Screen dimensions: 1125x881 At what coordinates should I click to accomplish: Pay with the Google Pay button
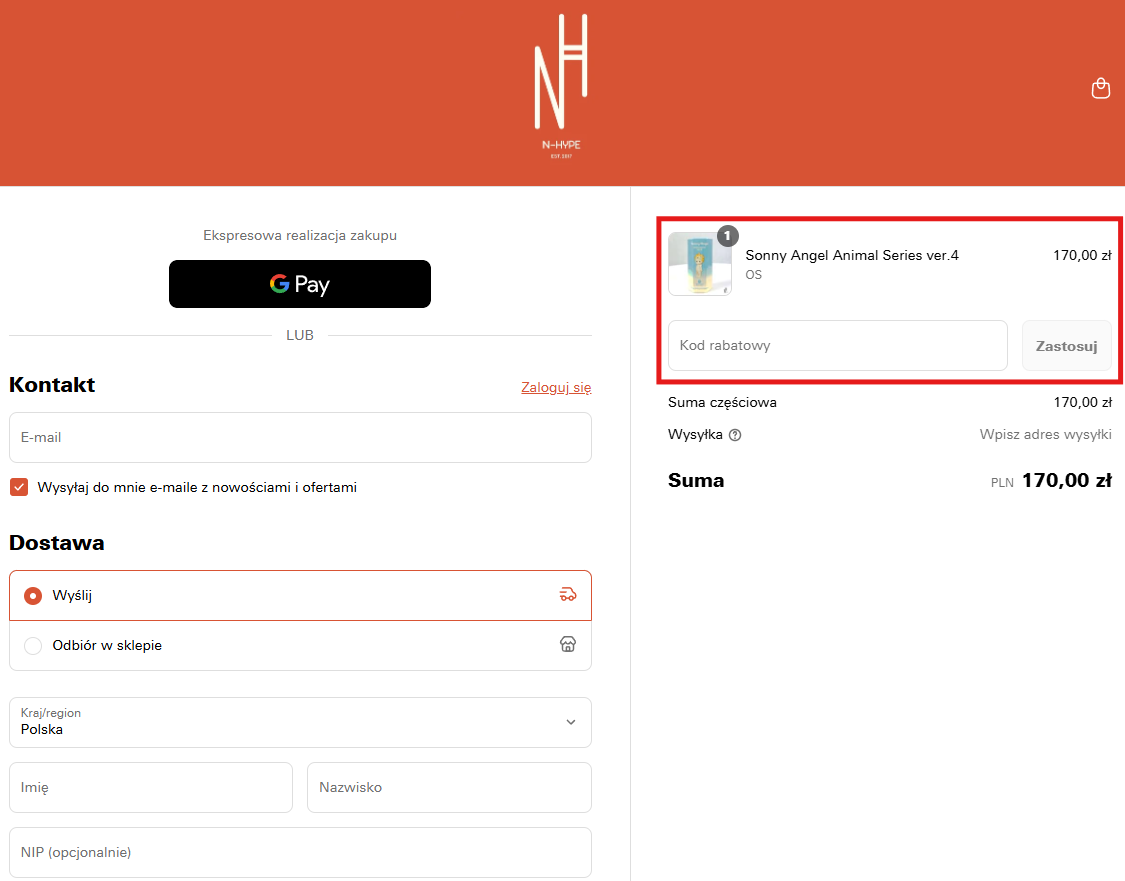point(300,284)
